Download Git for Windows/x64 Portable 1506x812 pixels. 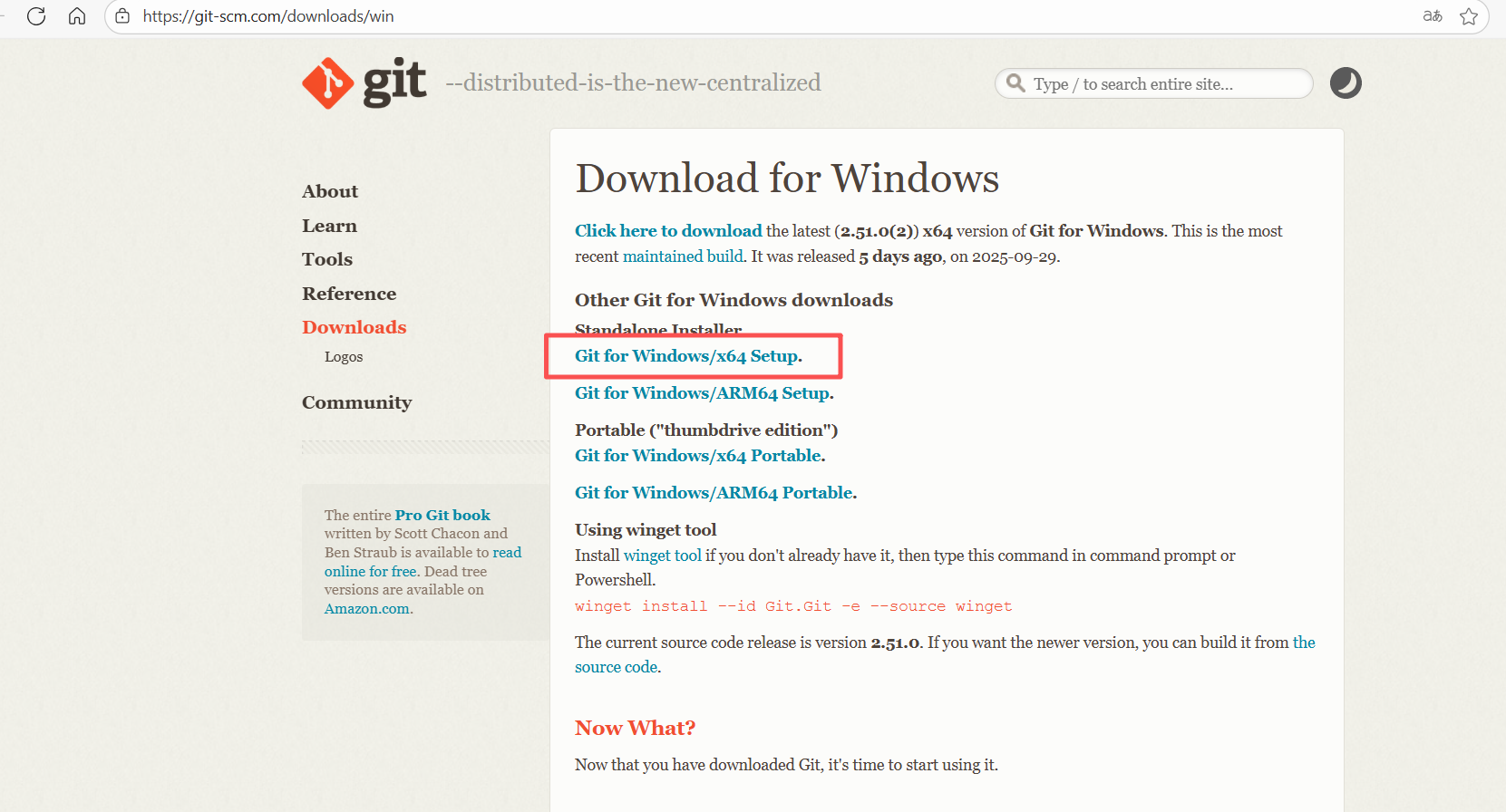[700, 456]
